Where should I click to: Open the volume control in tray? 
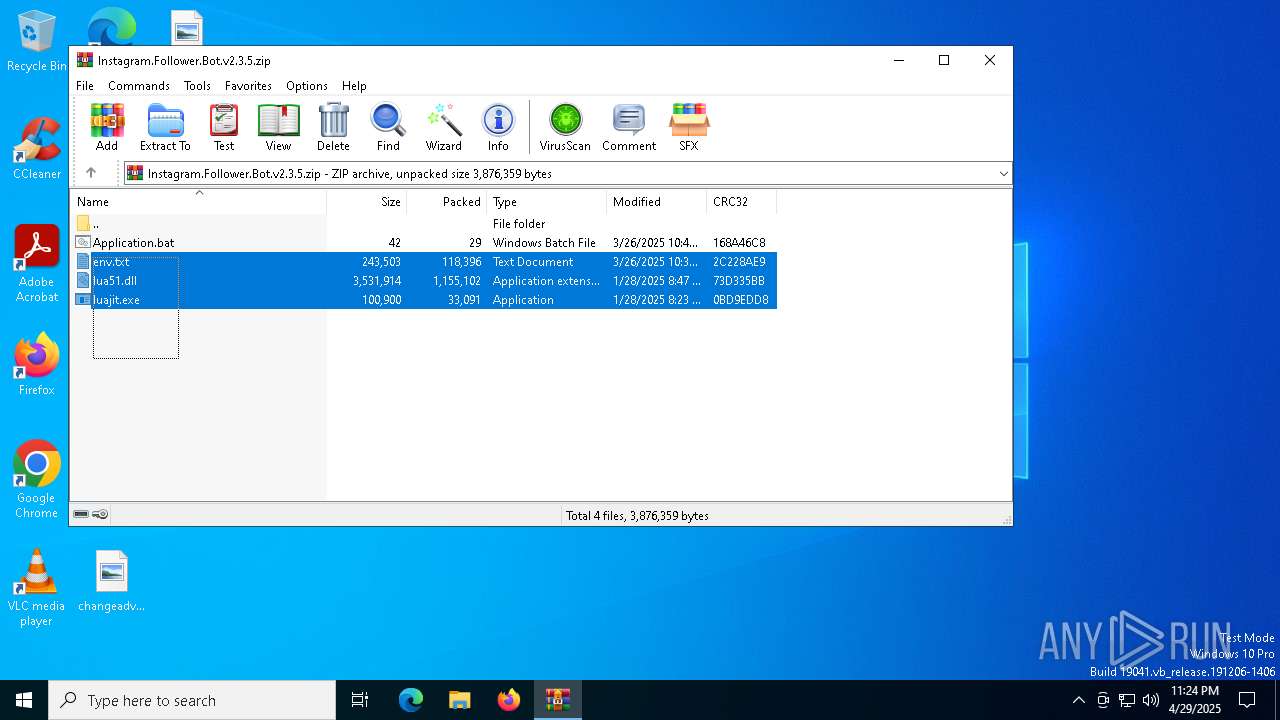point(1151,700)
